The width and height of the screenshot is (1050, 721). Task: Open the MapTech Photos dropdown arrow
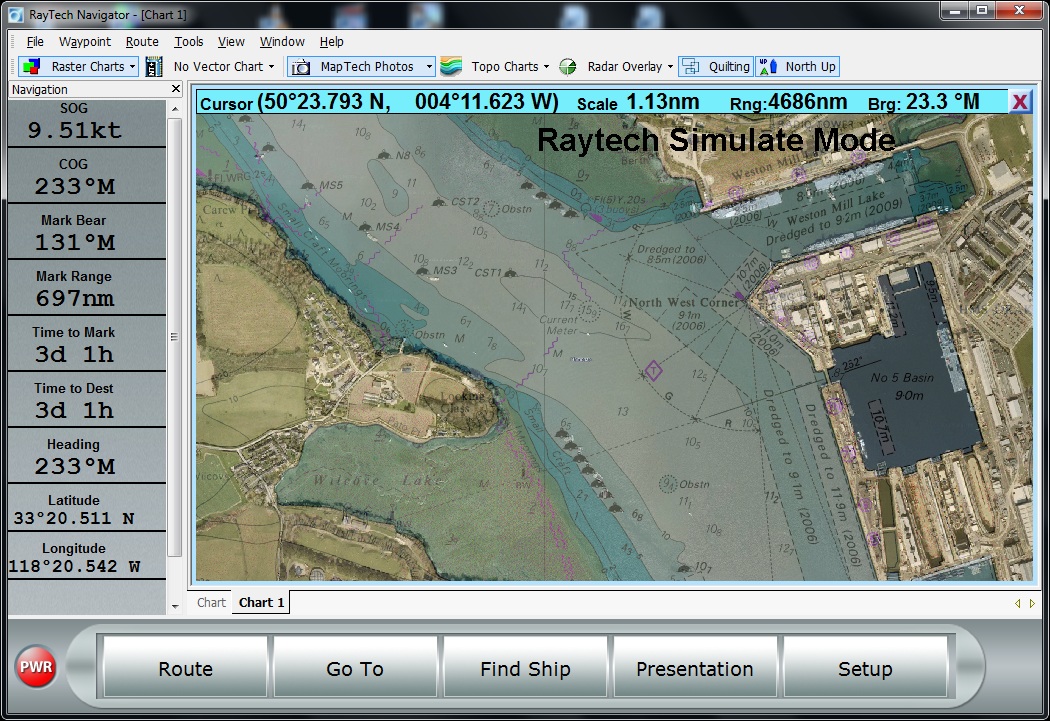click(x=429, y=66)
